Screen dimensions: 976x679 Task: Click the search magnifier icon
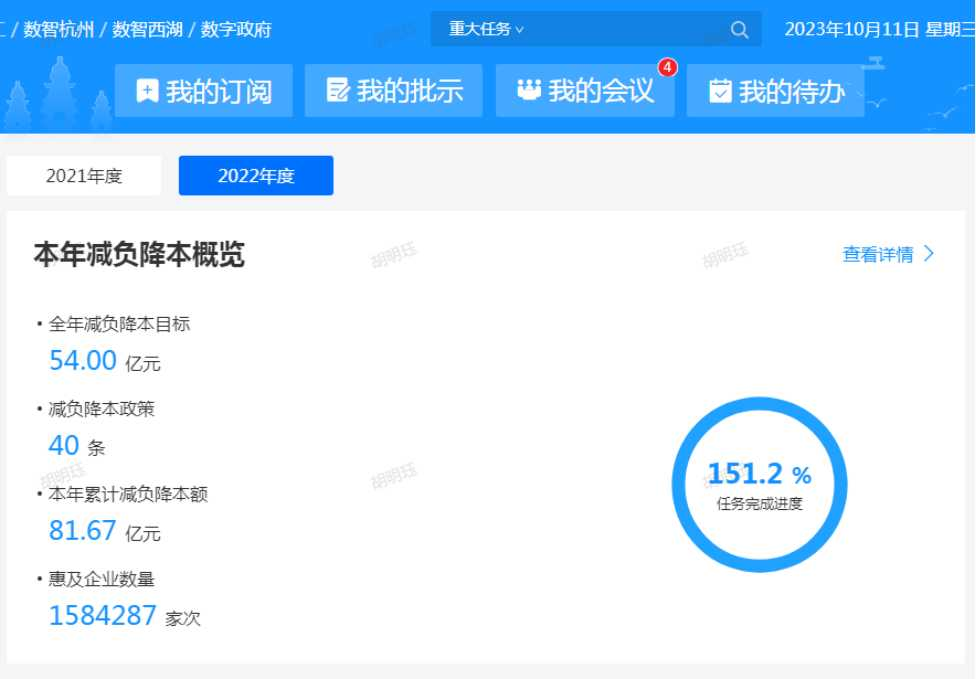739,29
